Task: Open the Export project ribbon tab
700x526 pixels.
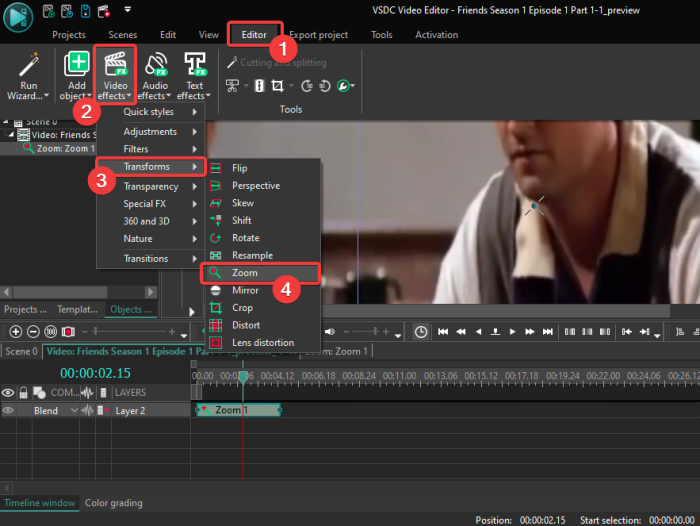Action: (x=318, y=34)
